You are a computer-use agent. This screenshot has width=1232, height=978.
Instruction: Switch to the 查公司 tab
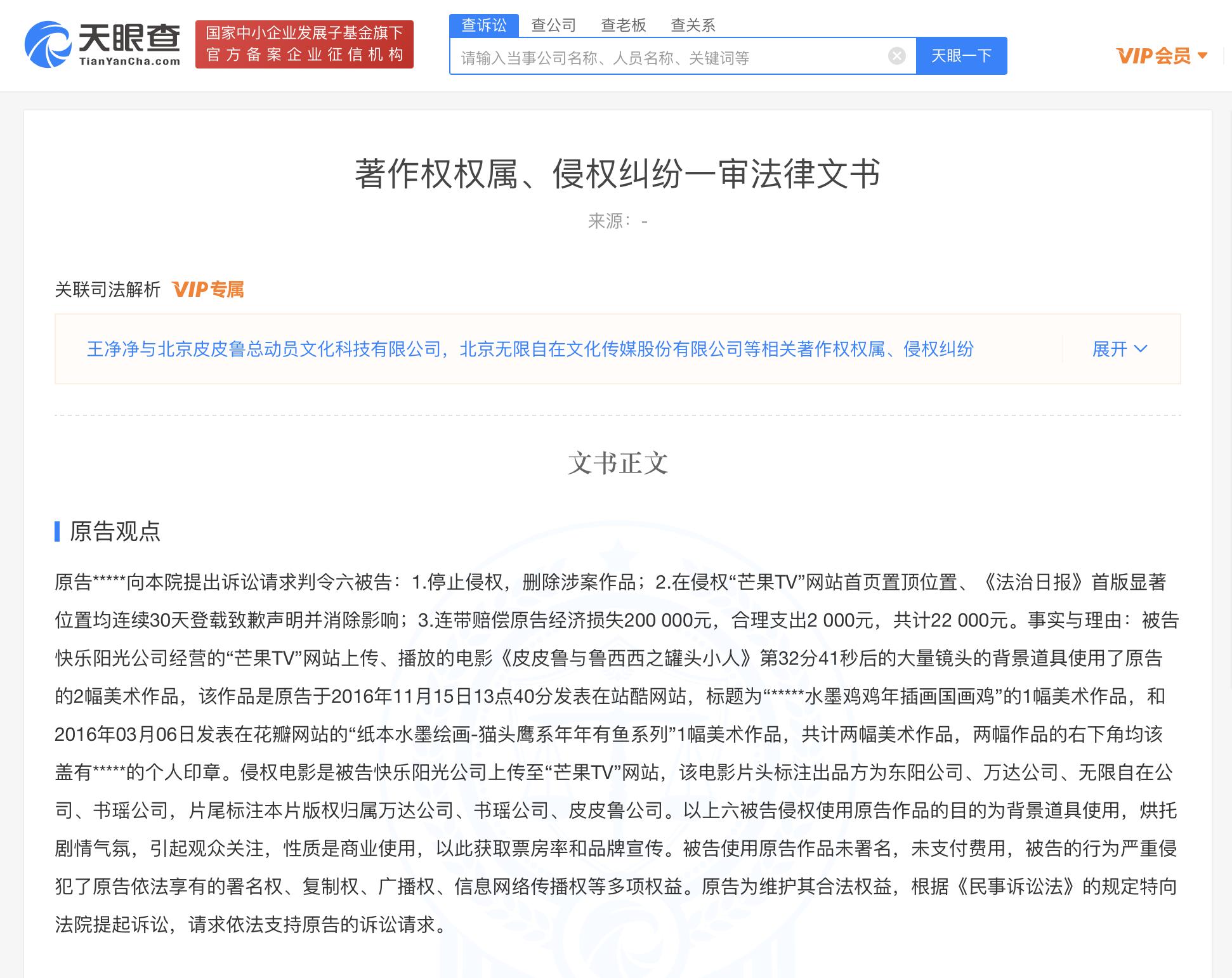tap(553, 25)
